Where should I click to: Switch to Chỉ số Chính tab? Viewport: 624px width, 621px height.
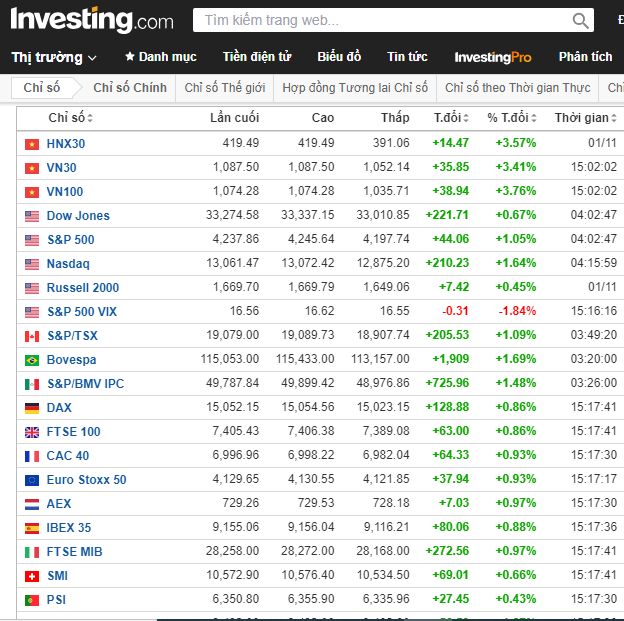tap(130, 88)
